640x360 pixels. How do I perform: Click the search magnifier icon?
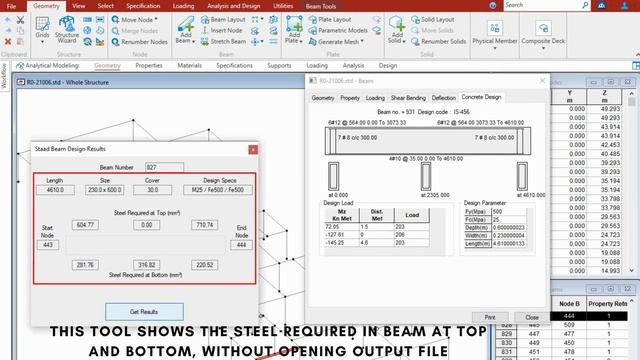point(585,5)
